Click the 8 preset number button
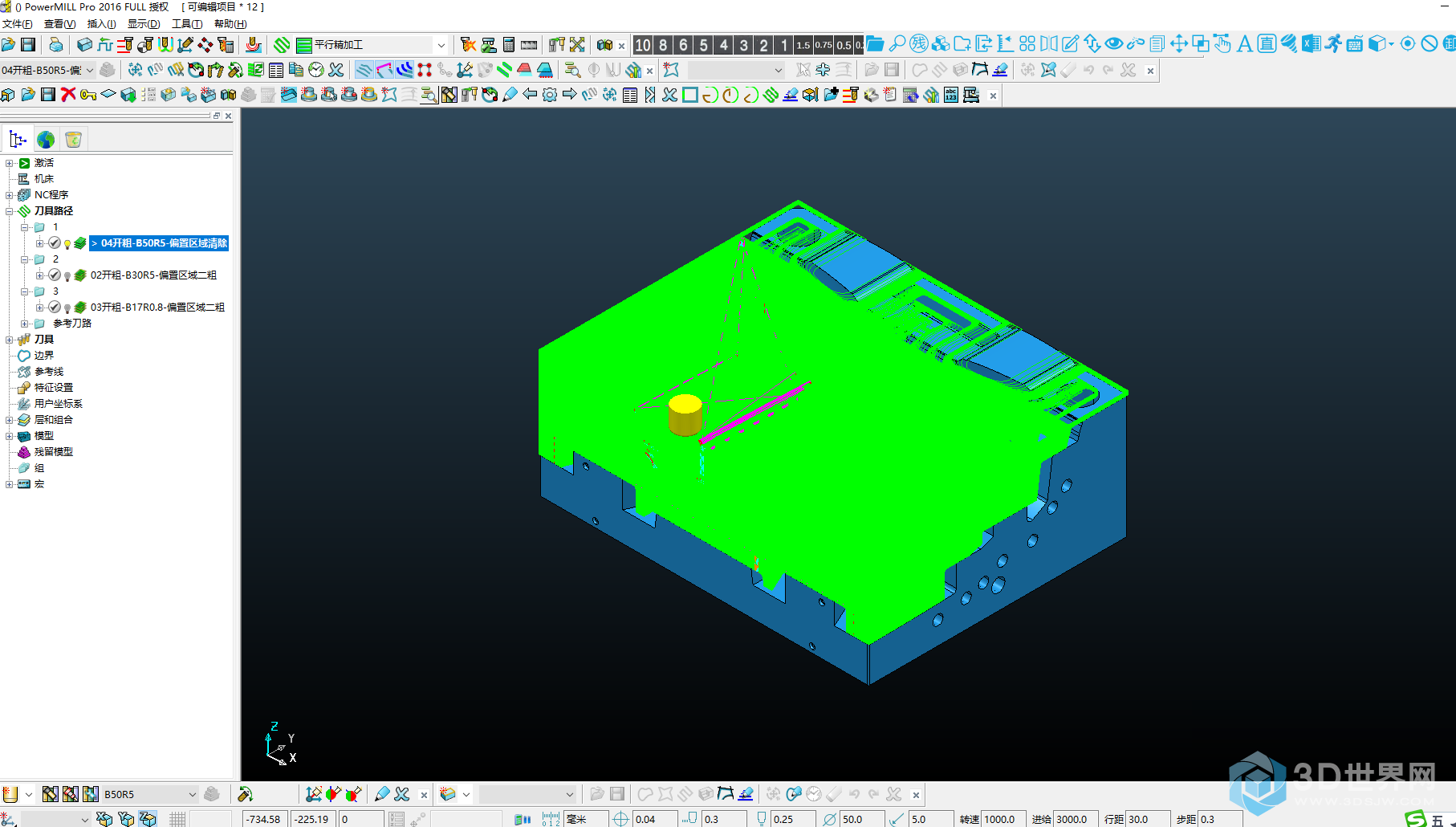Screen dimensions: 1456x827 click(663, 45)
